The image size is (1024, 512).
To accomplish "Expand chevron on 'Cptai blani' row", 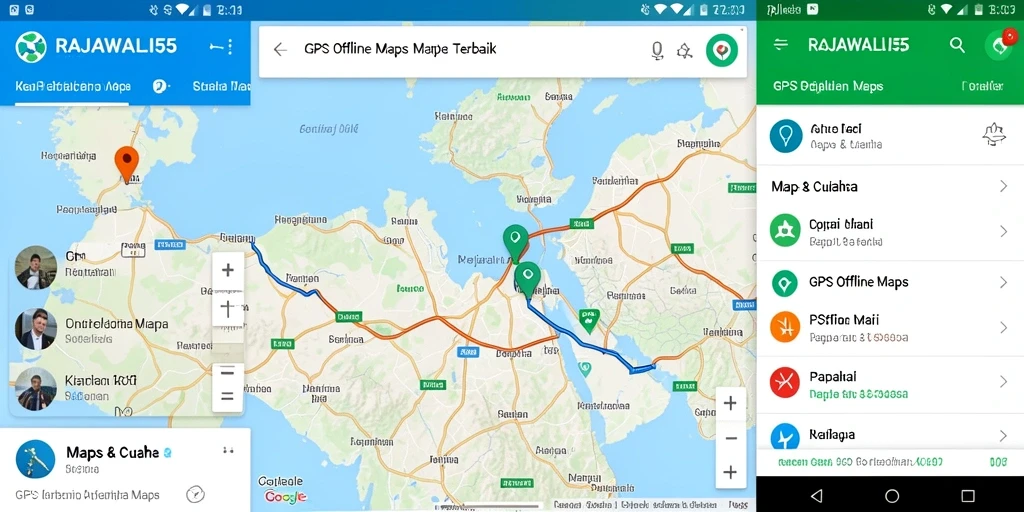I will coord(1003,231).
